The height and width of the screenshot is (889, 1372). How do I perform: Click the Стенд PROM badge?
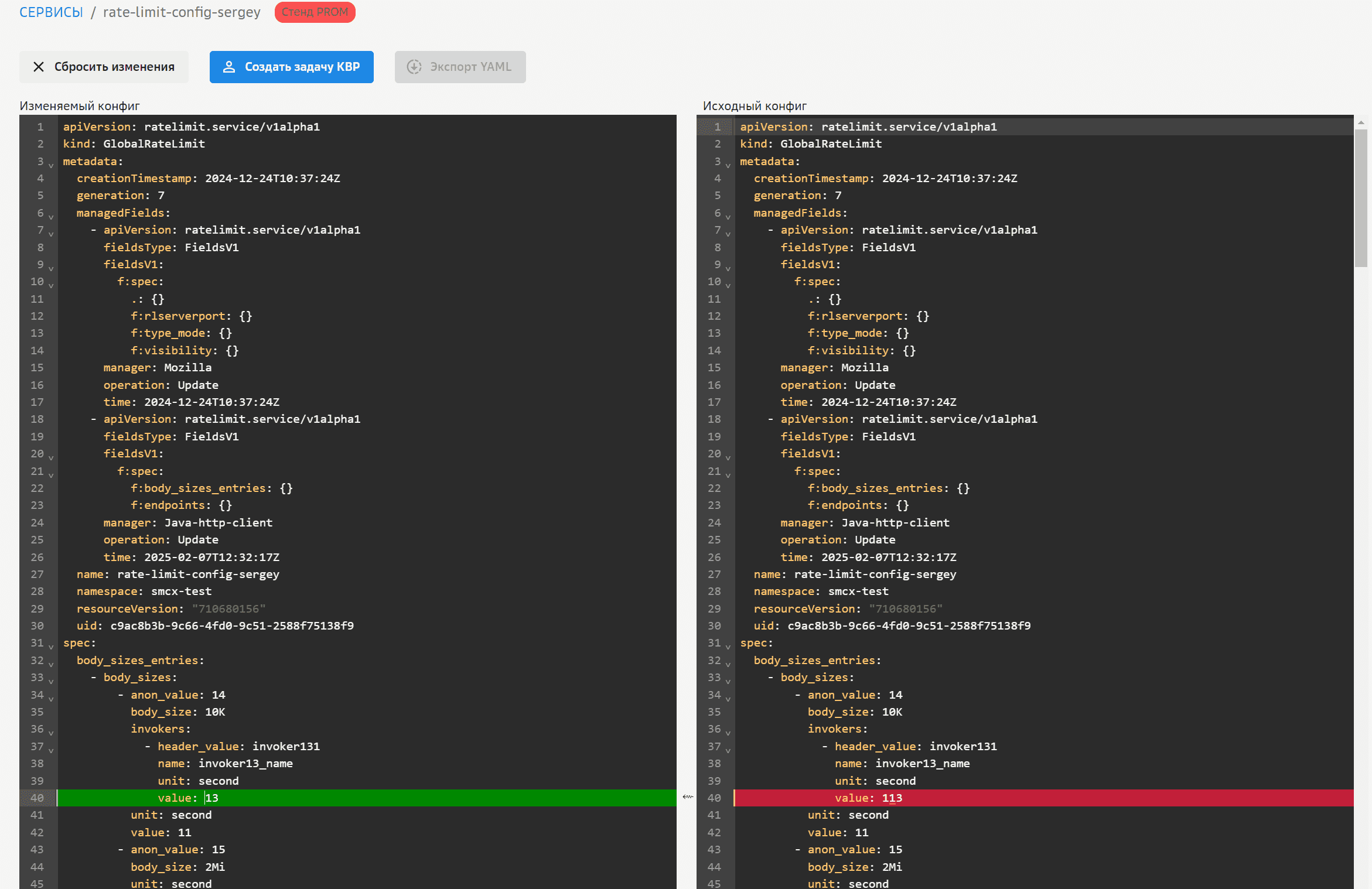[315, 12]
